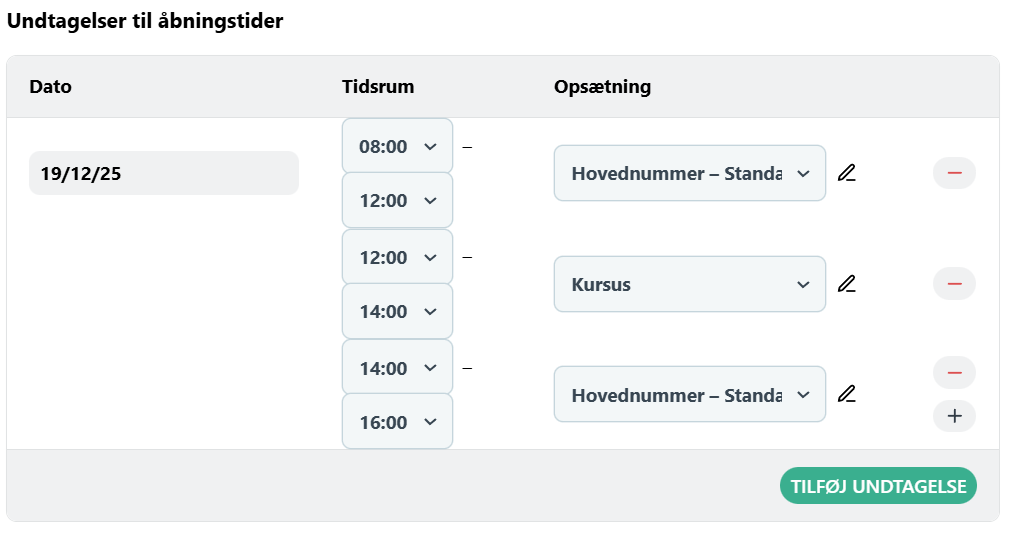This screenshot has height=534, width=1015.
Task: Click the Tidsrum column header
Action: tap(378, 87)
